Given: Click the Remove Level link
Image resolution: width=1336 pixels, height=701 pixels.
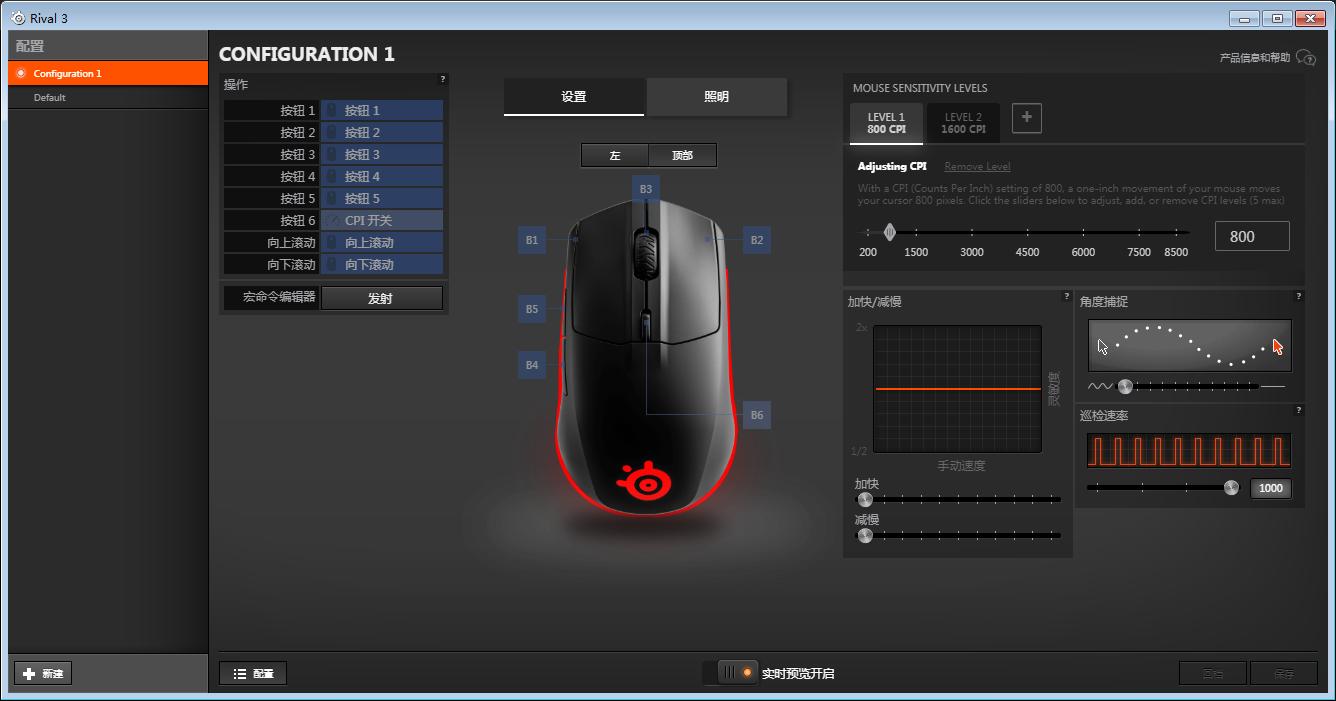Looking at the screenshot, I should tap(976, 165).
